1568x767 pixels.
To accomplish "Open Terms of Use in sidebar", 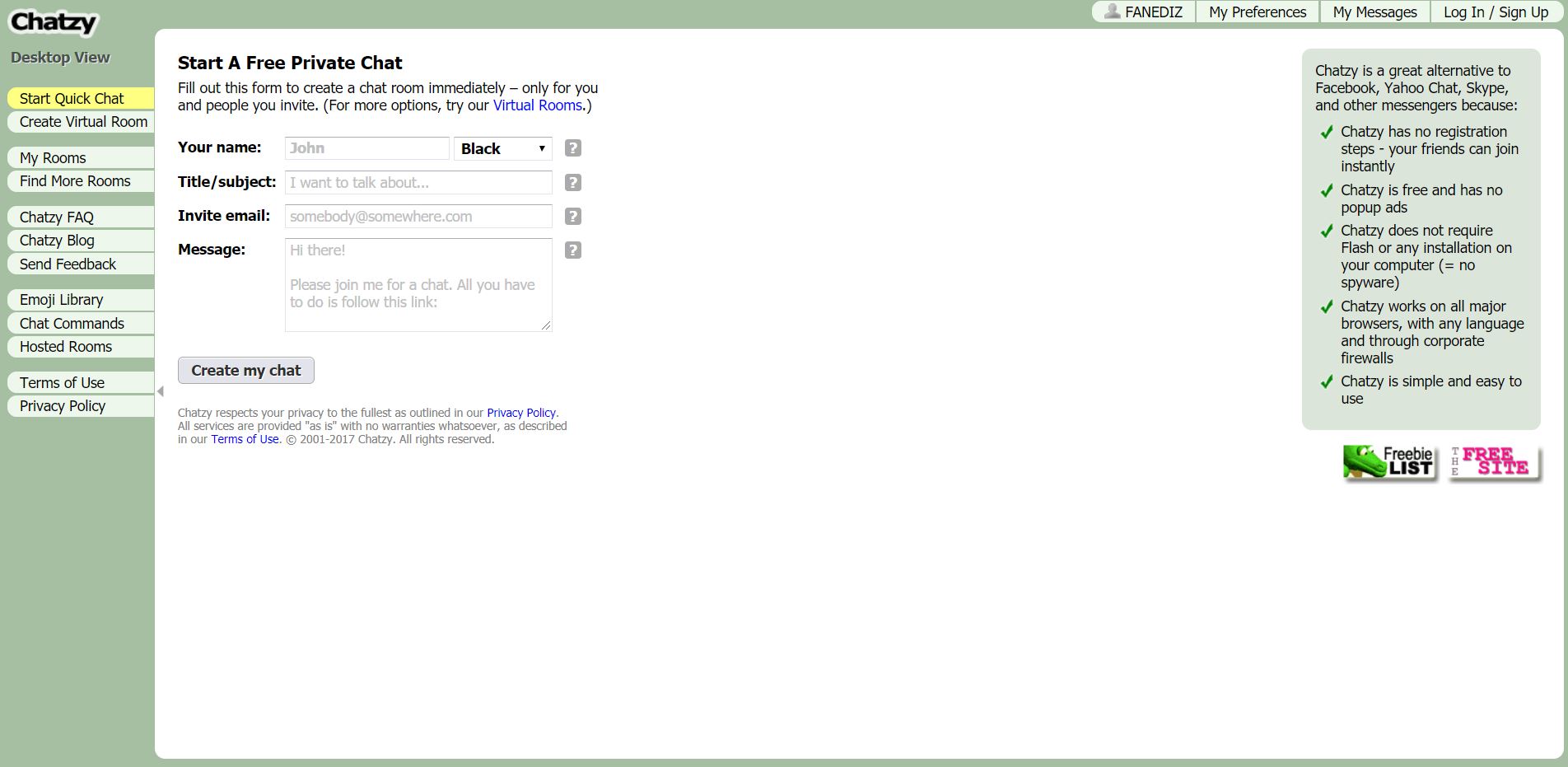I will (81, 383).
